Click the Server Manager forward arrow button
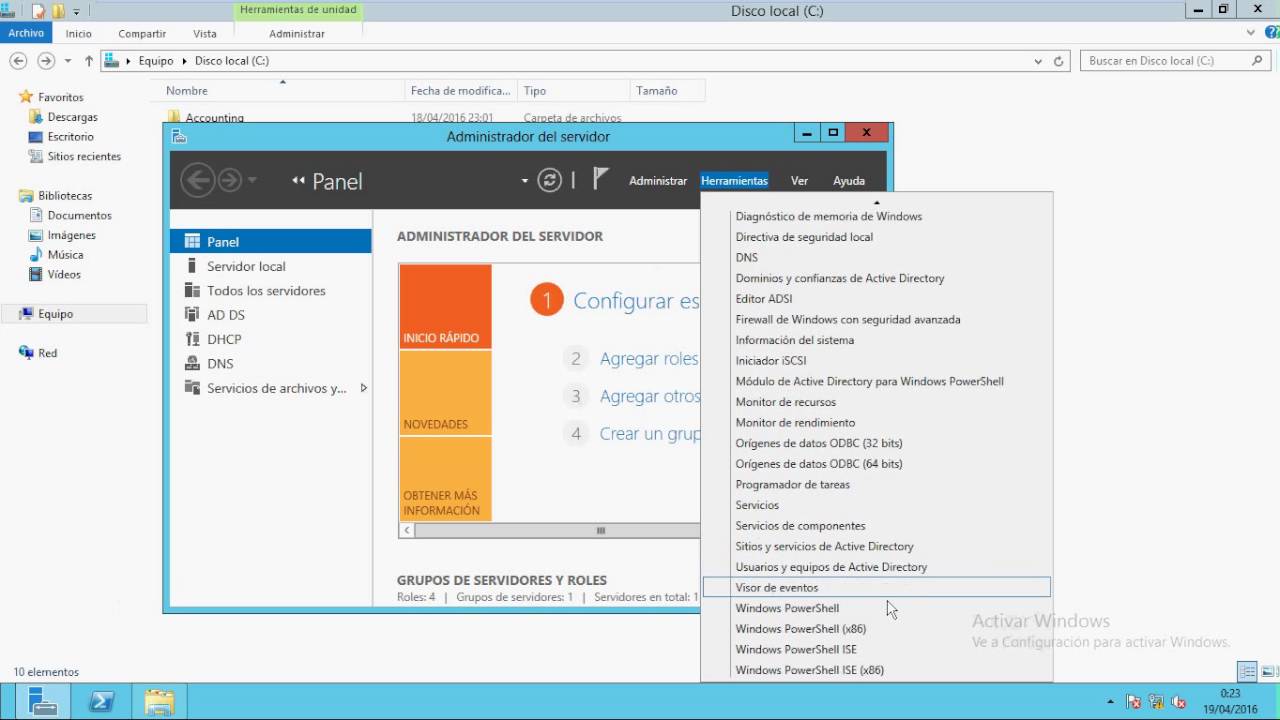 click(x=230, y=180)
